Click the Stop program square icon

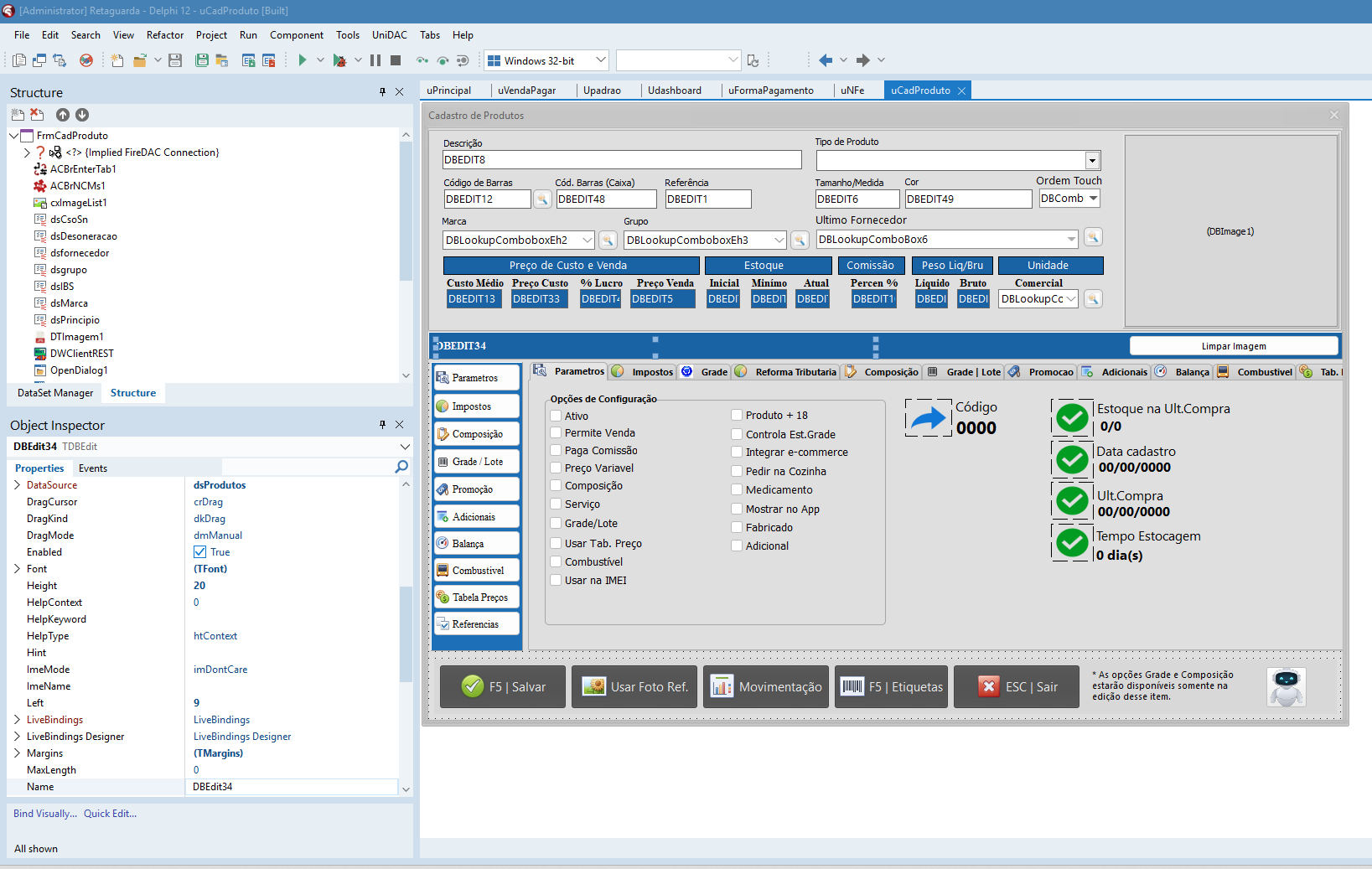(396, 60)
